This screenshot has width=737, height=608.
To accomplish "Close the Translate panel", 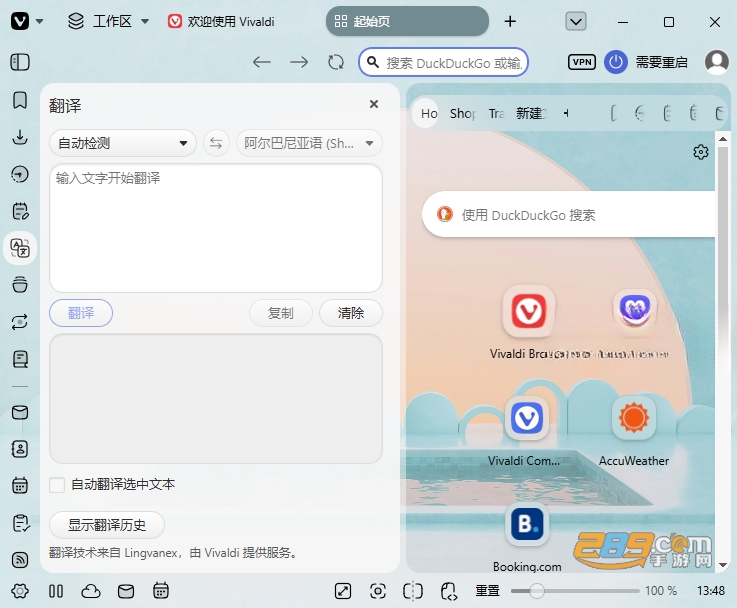I will click(374, 104).
